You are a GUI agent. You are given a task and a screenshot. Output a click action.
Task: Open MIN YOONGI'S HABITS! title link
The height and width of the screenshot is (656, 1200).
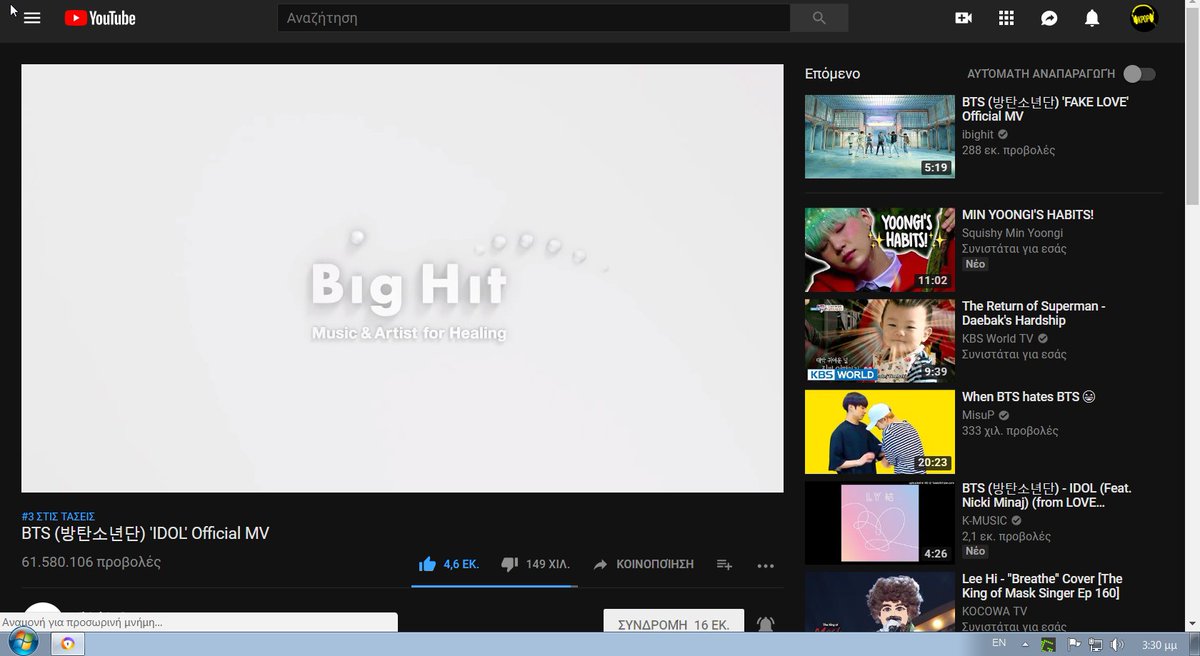click(x=1028, y=215)
